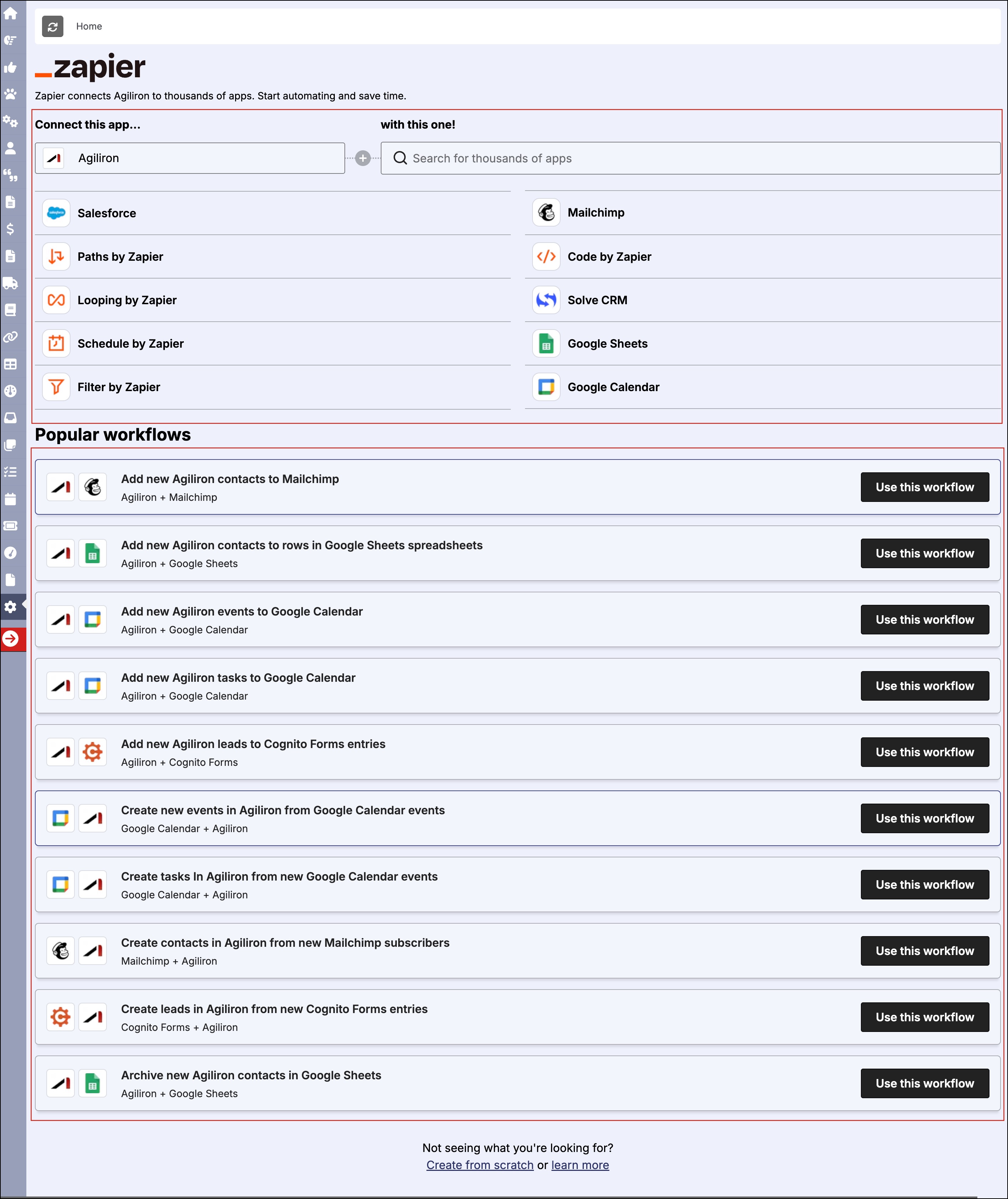Viewport: 1008px width, 1199px height.
Task: Use the Cognito Forms leads workflow button
Action: (x=924, y=1017)
